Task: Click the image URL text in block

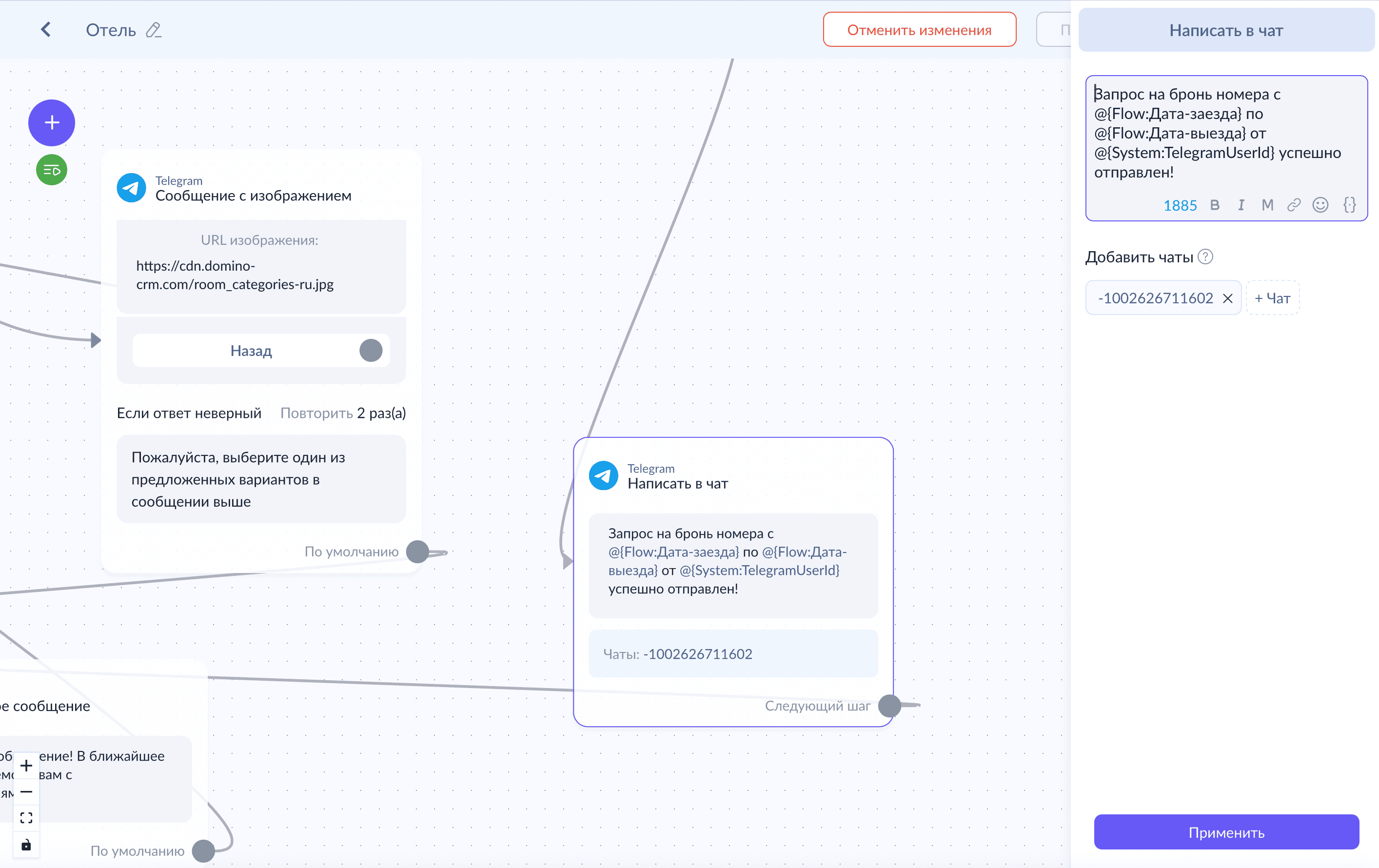Action: pos(235,275)
